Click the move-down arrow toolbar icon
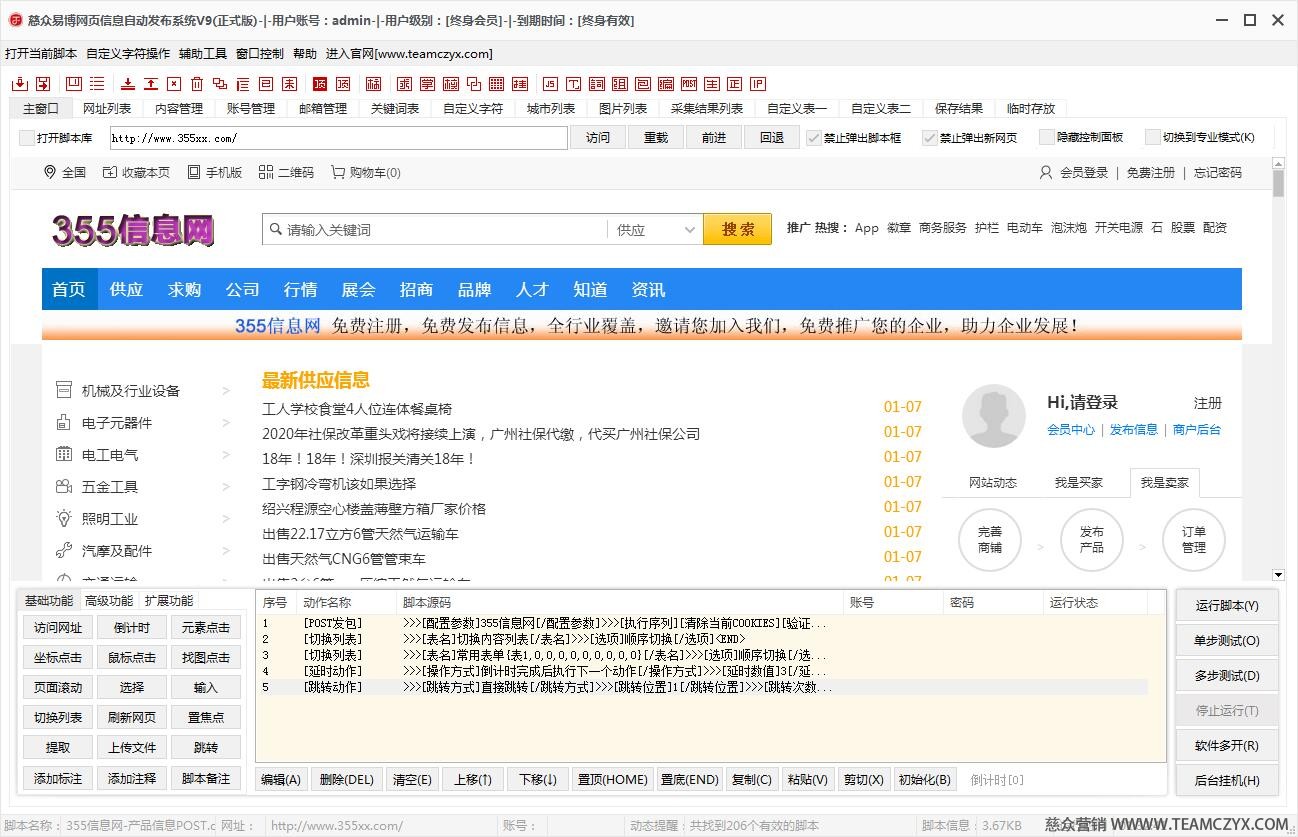 127,84
